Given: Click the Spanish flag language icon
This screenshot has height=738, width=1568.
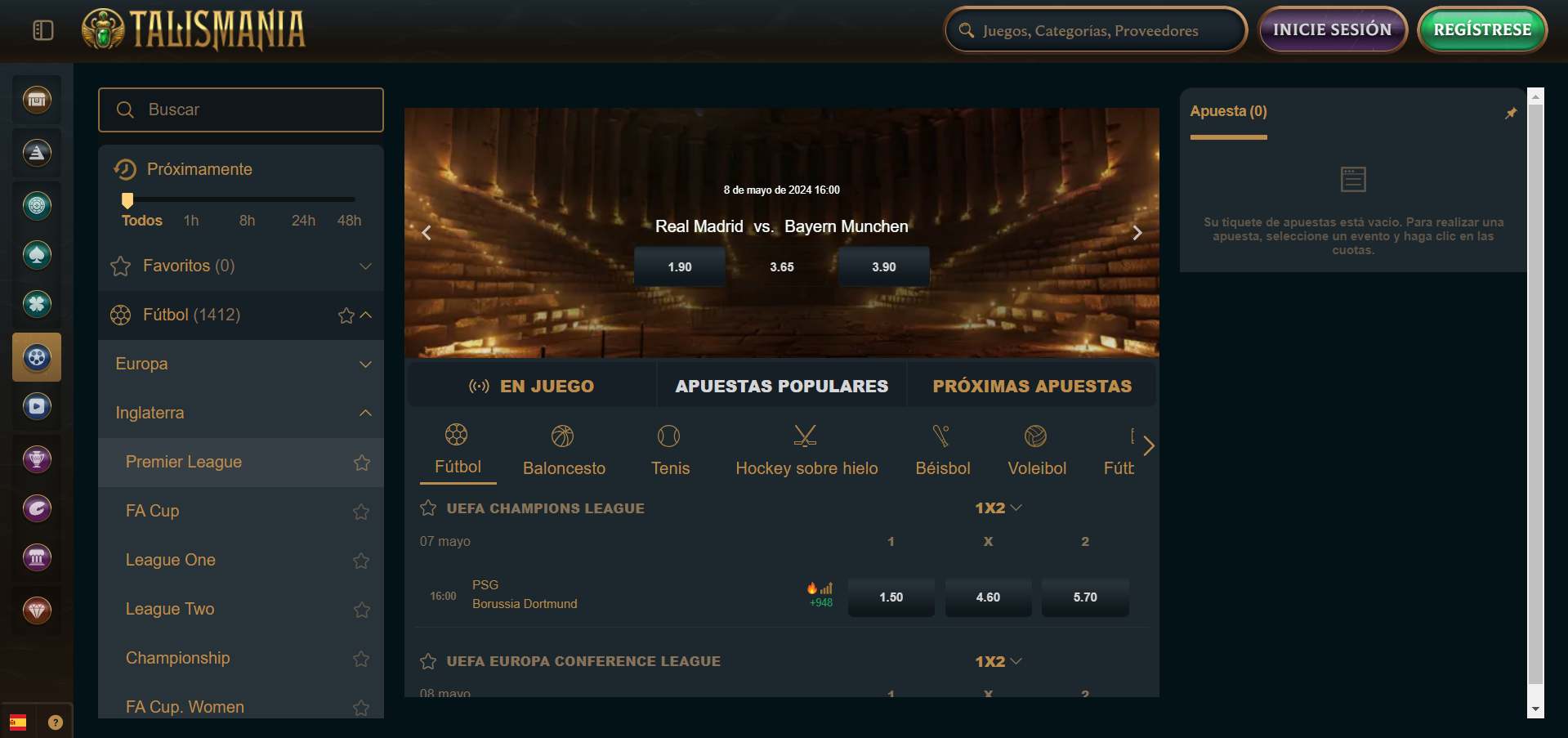Looking at the screenshot, I should click(18, 722).
